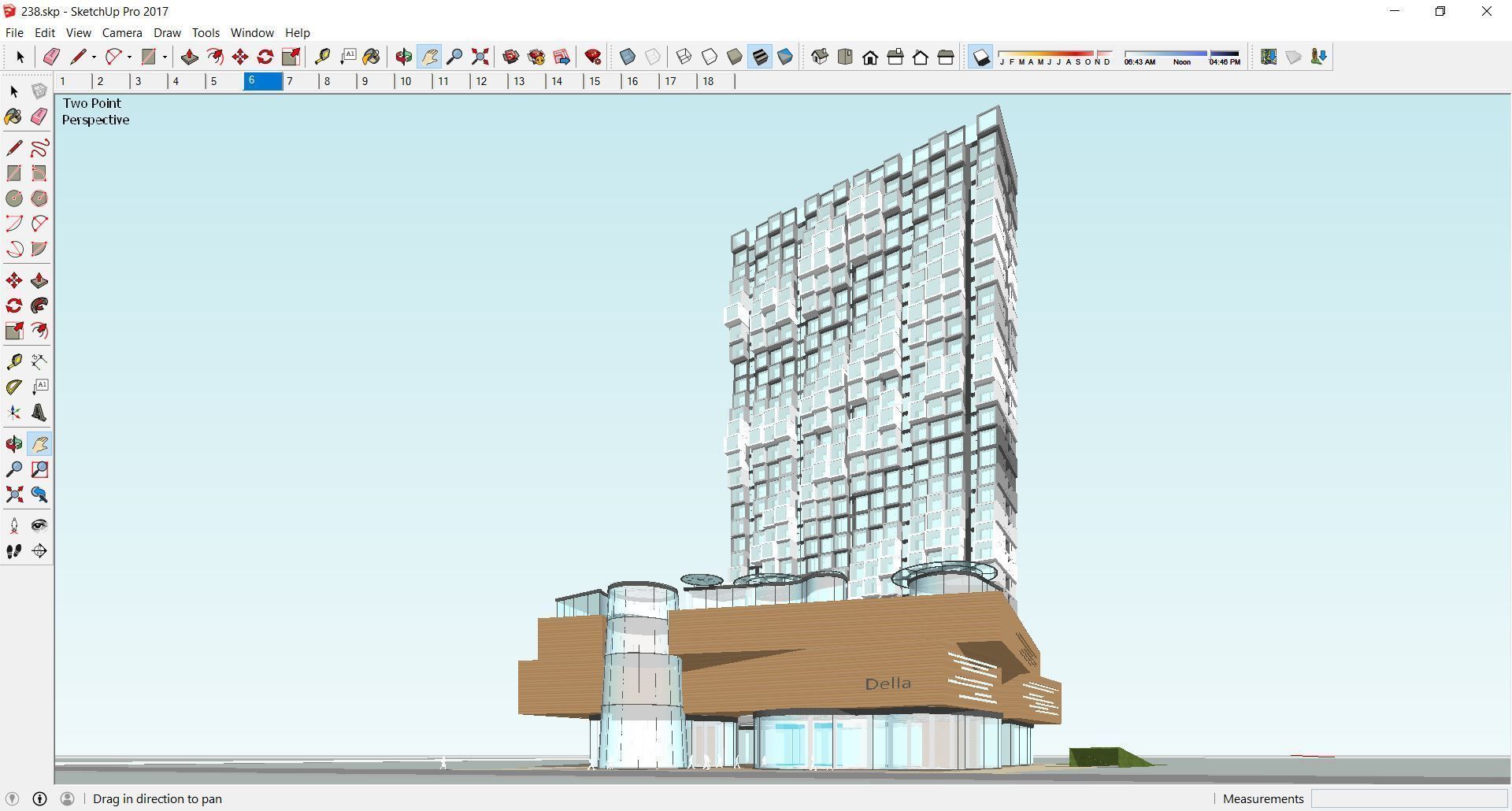Select scene tab 6
The height and width of the screenshot is (811, 1512).
[263, 81]
